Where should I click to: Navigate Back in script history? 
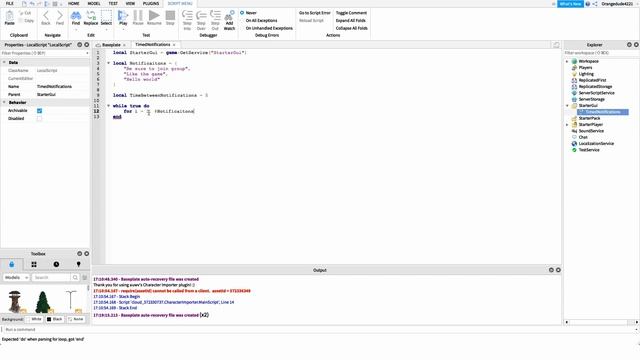pyautogui.click(x=46, y=18)
